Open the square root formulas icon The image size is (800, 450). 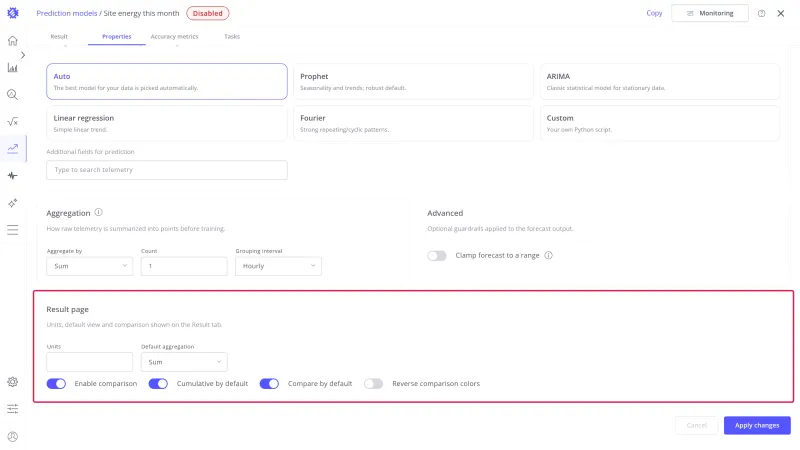pyautogui.click(x=13, y=121)
